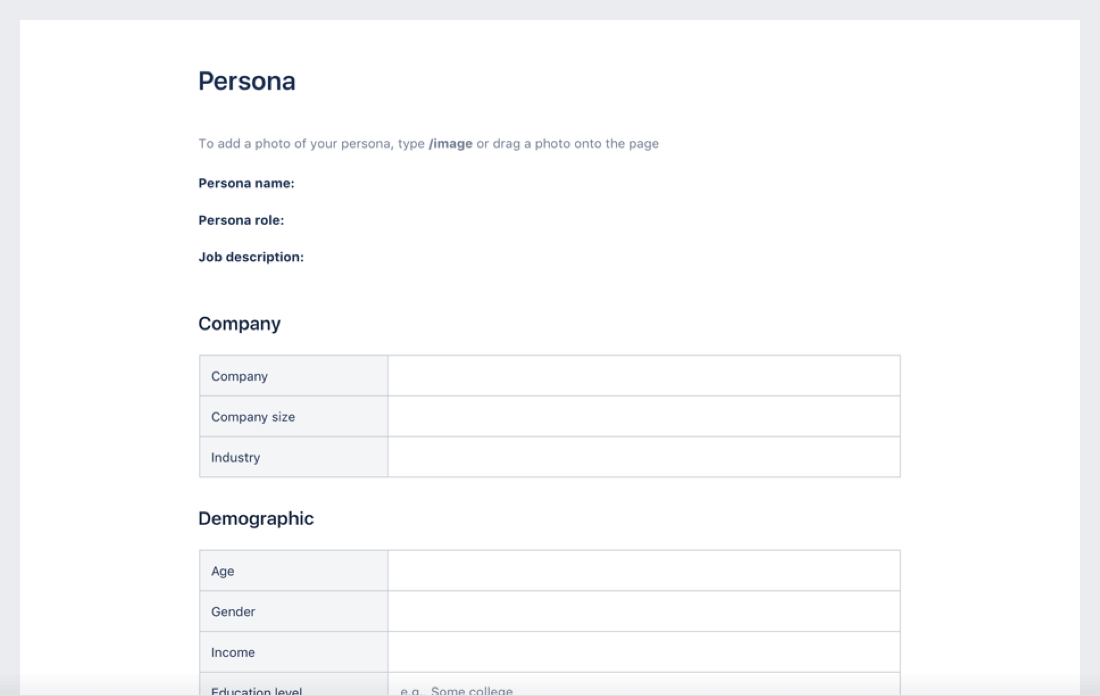
Task: Select the Company label cell
Action: [x=293, y=376]
